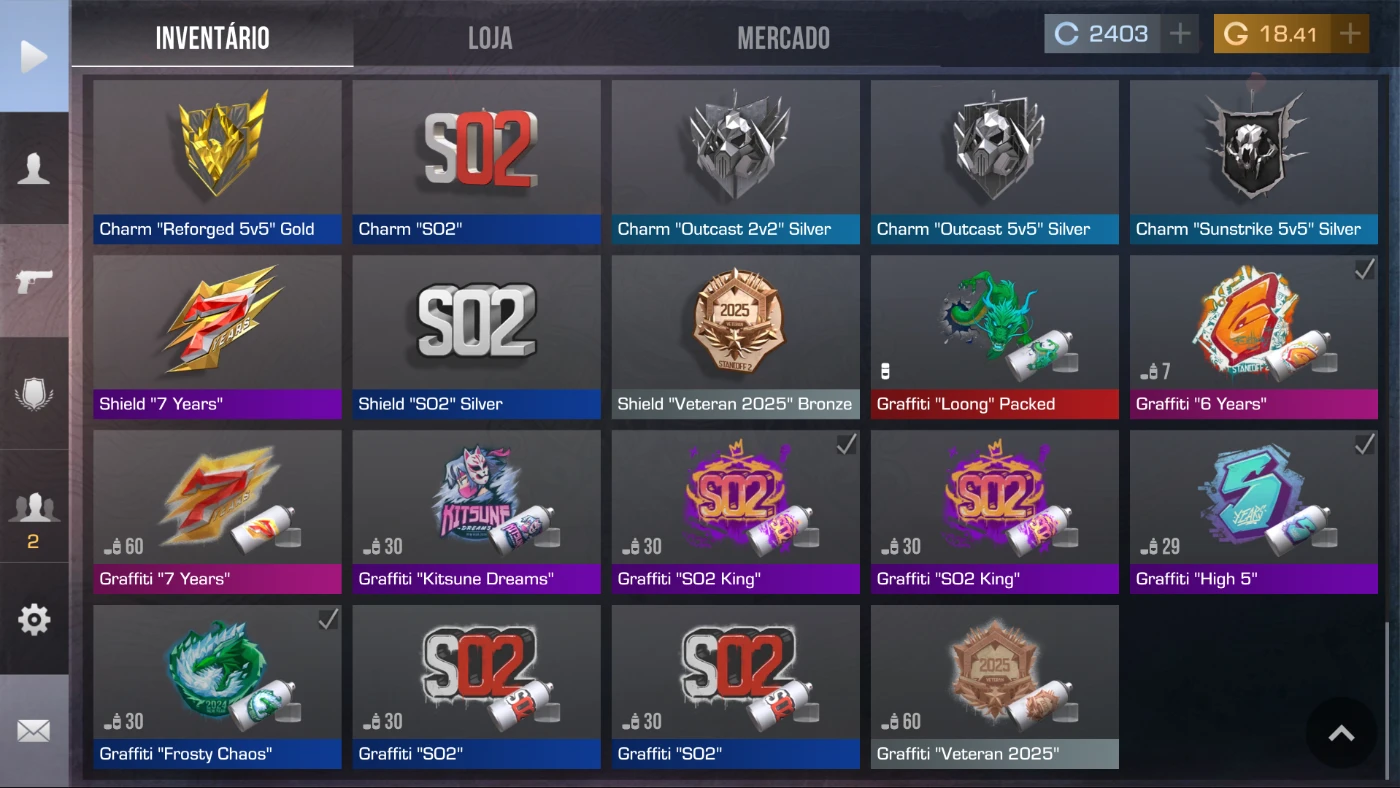Image resolution: width=1400 pixels, height=788 pixels.
Task: Toggle checkmark on Graffiti "Frosty Chaos"
Action: (x=328, y=620)
